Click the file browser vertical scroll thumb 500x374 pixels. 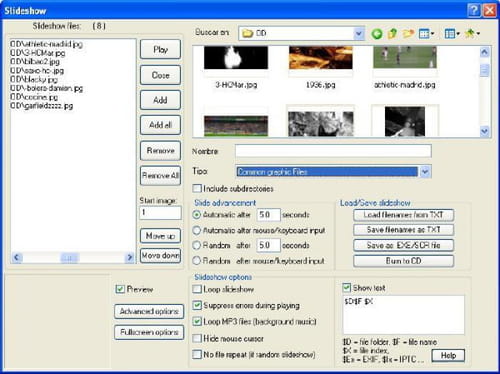pos(485,70)
